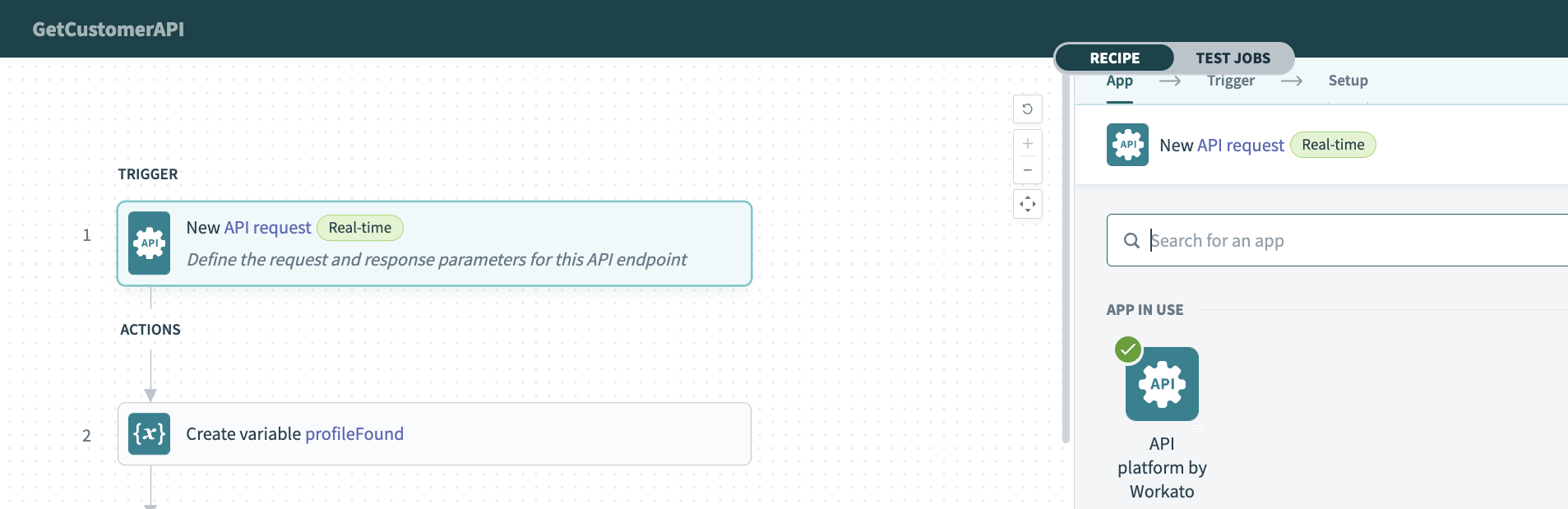This screenshot has width=1568, height=509.
Task: Zoom in on the recipe canvas
Action: click(1027, 144)
